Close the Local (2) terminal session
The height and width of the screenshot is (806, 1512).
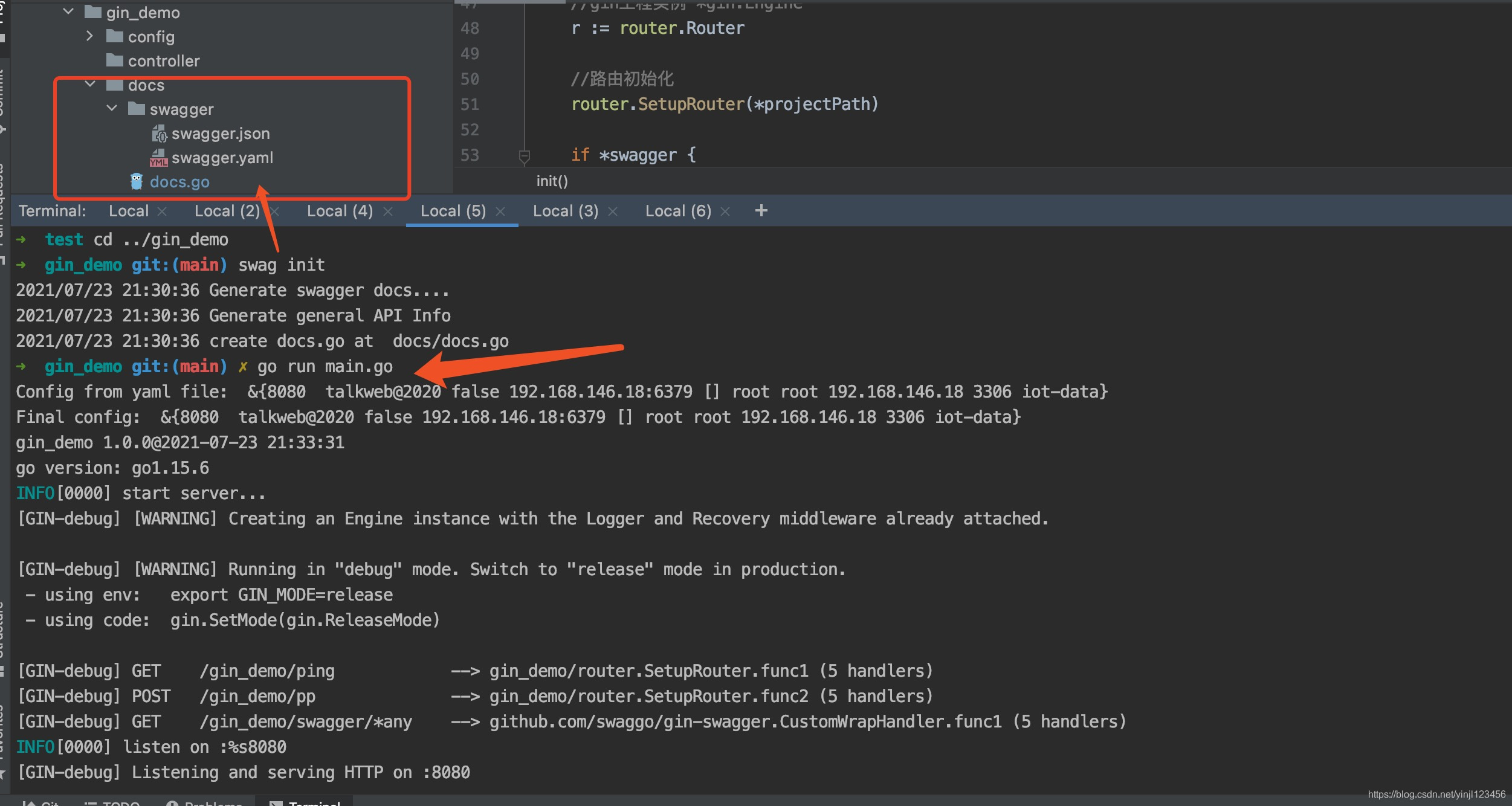tap(274, 211)
